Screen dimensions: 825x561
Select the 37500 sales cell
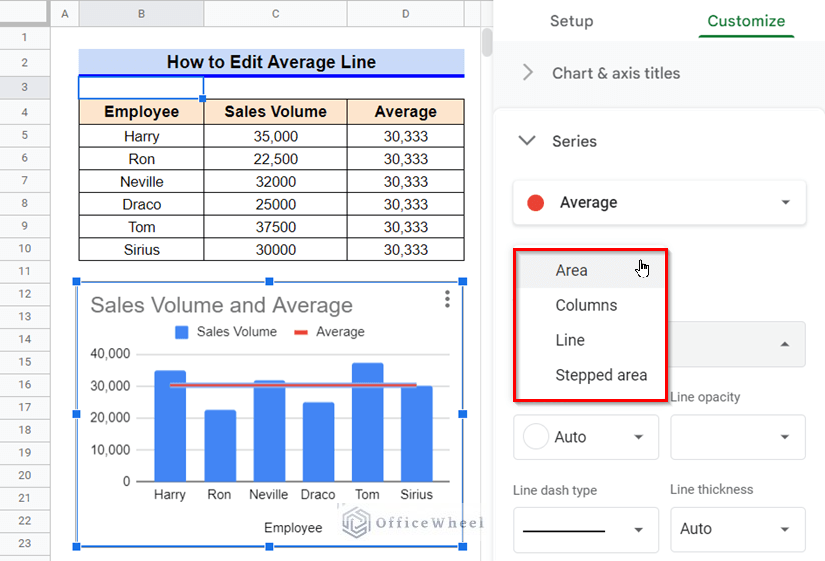[x=275, y=227]
